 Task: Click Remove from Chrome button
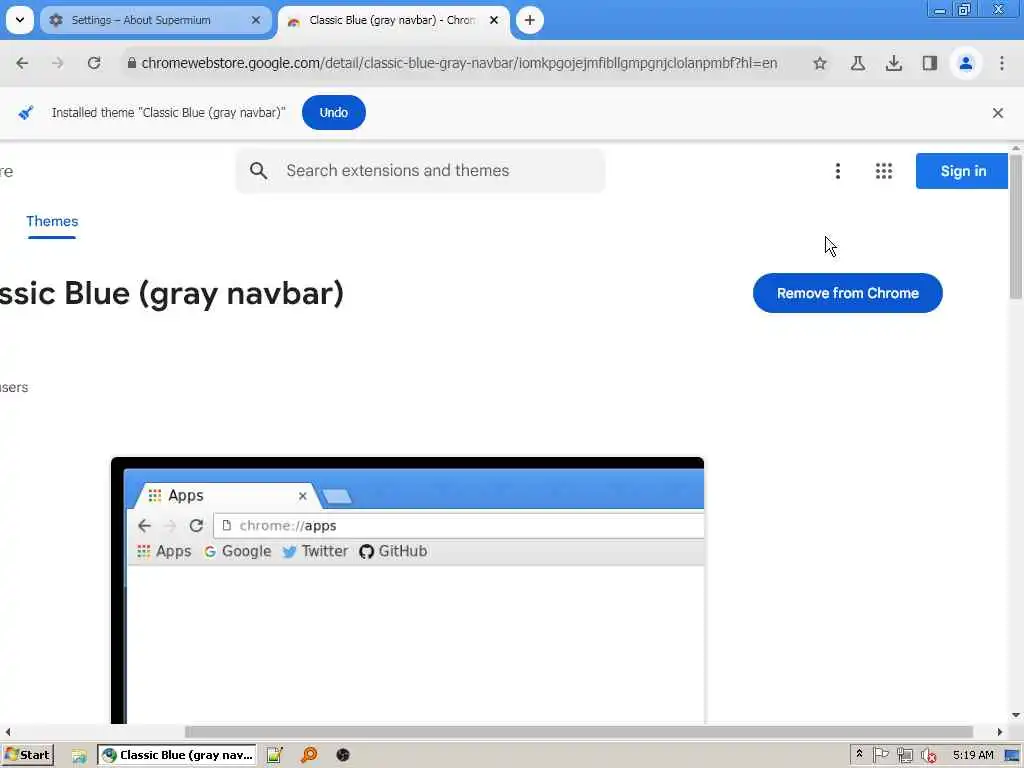(x=848, y=293)
